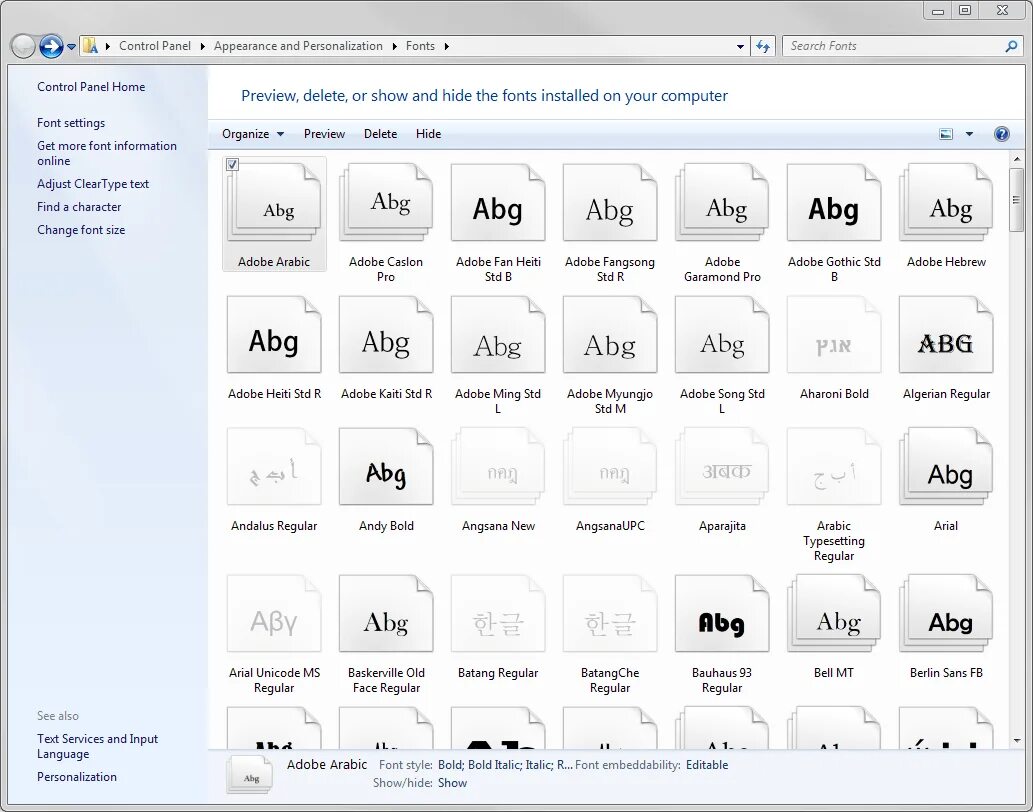
Task: Change the view with the view icon
Action: click(x=946, y=134)
